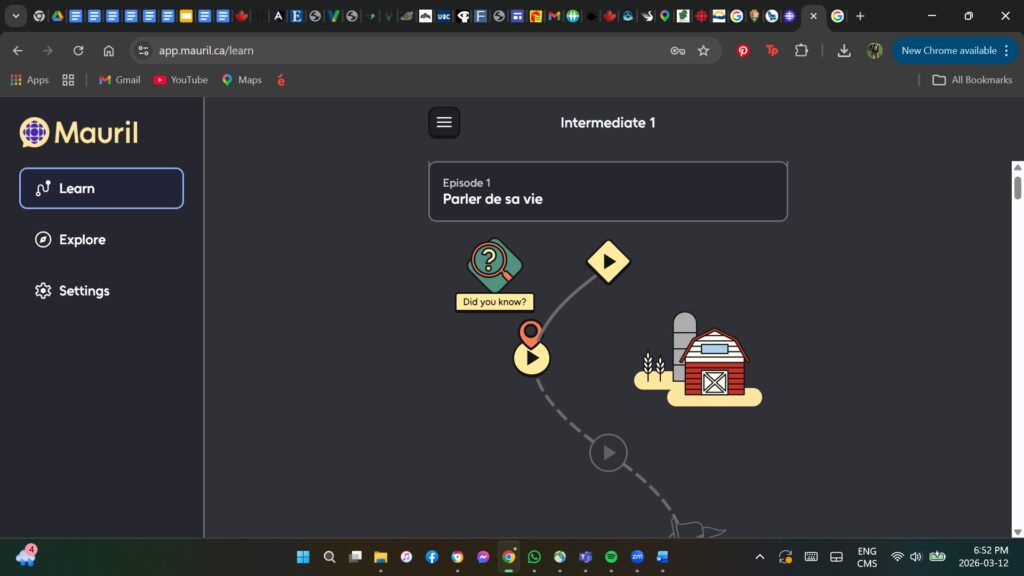Click the page's vertical scrollbar
The image size is (1024, 576).
point(1017,188)
